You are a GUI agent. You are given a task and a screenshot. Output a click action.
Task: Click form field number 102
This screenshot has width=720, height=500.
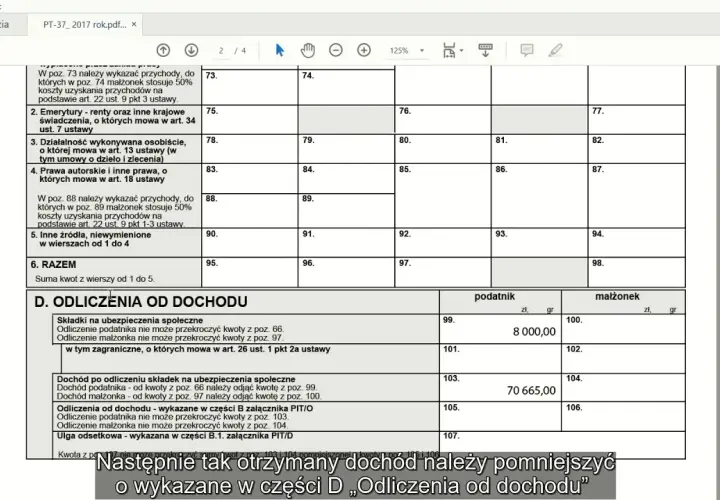pyautogui.click(x=623, y=359)
